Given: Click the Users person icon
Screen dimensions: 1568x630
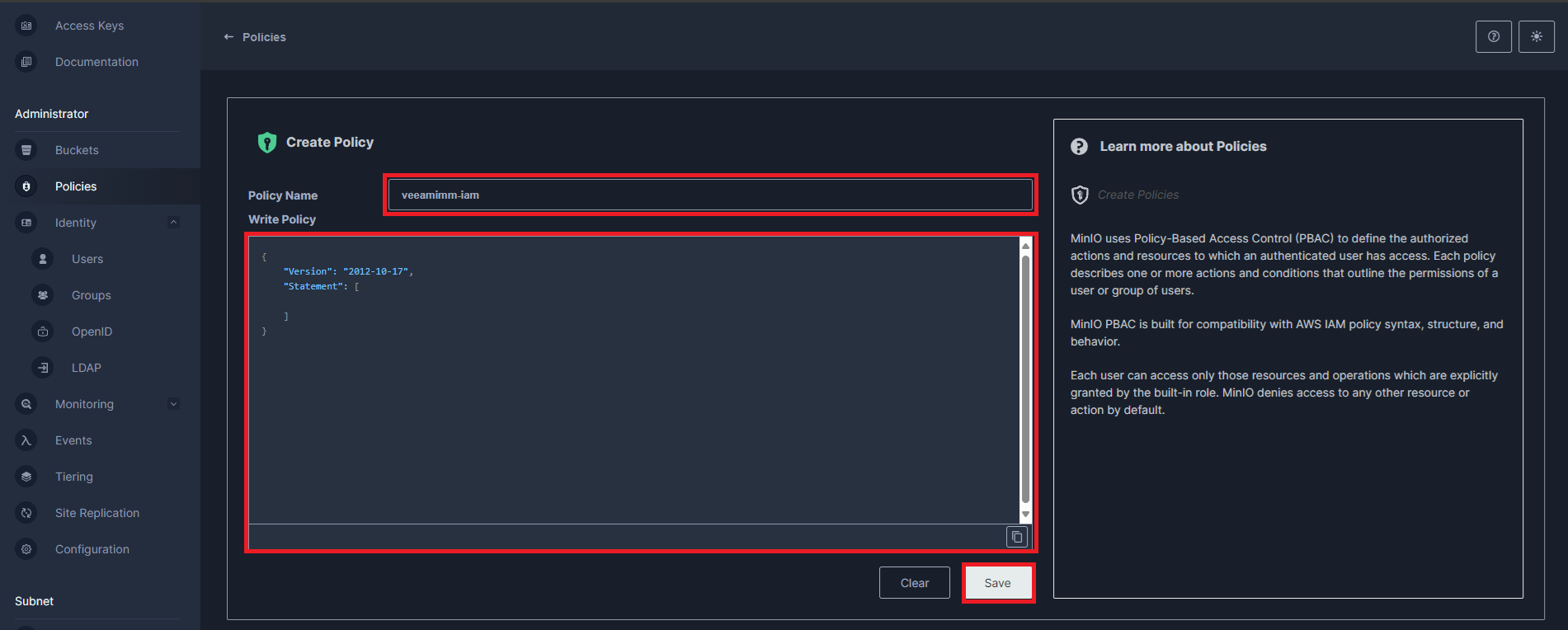Looking at the screenshot, I should (43, 259).
